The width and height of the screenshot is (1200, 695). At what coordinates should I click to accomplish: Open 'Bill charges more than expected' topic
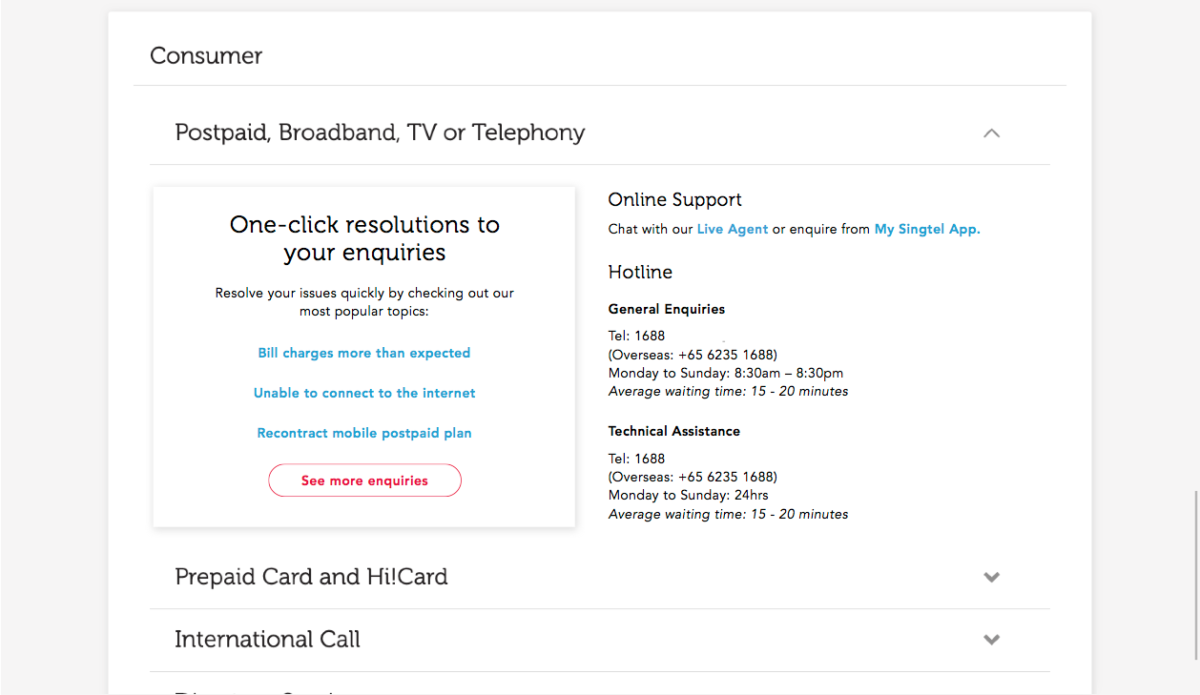[364, 353]
